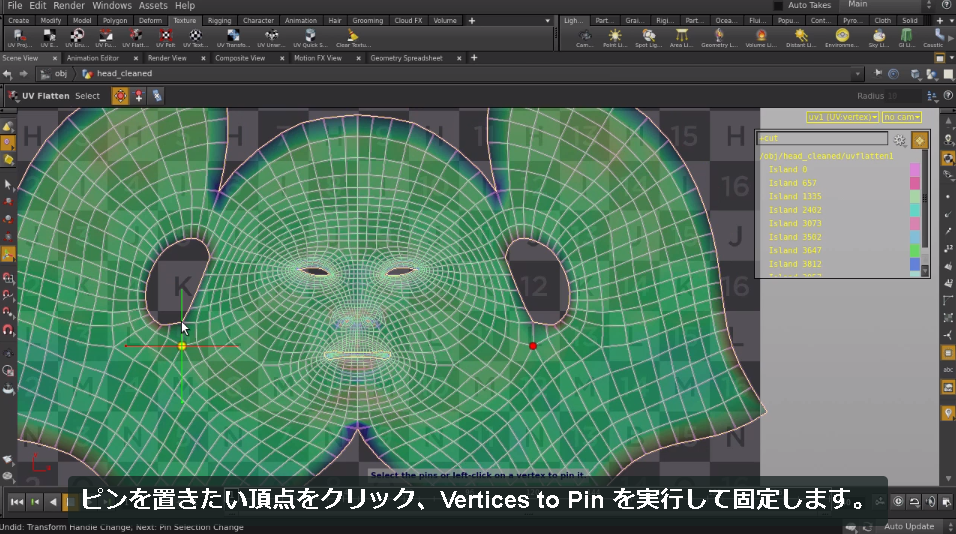Click the add pin mode icon

[139, 96]
